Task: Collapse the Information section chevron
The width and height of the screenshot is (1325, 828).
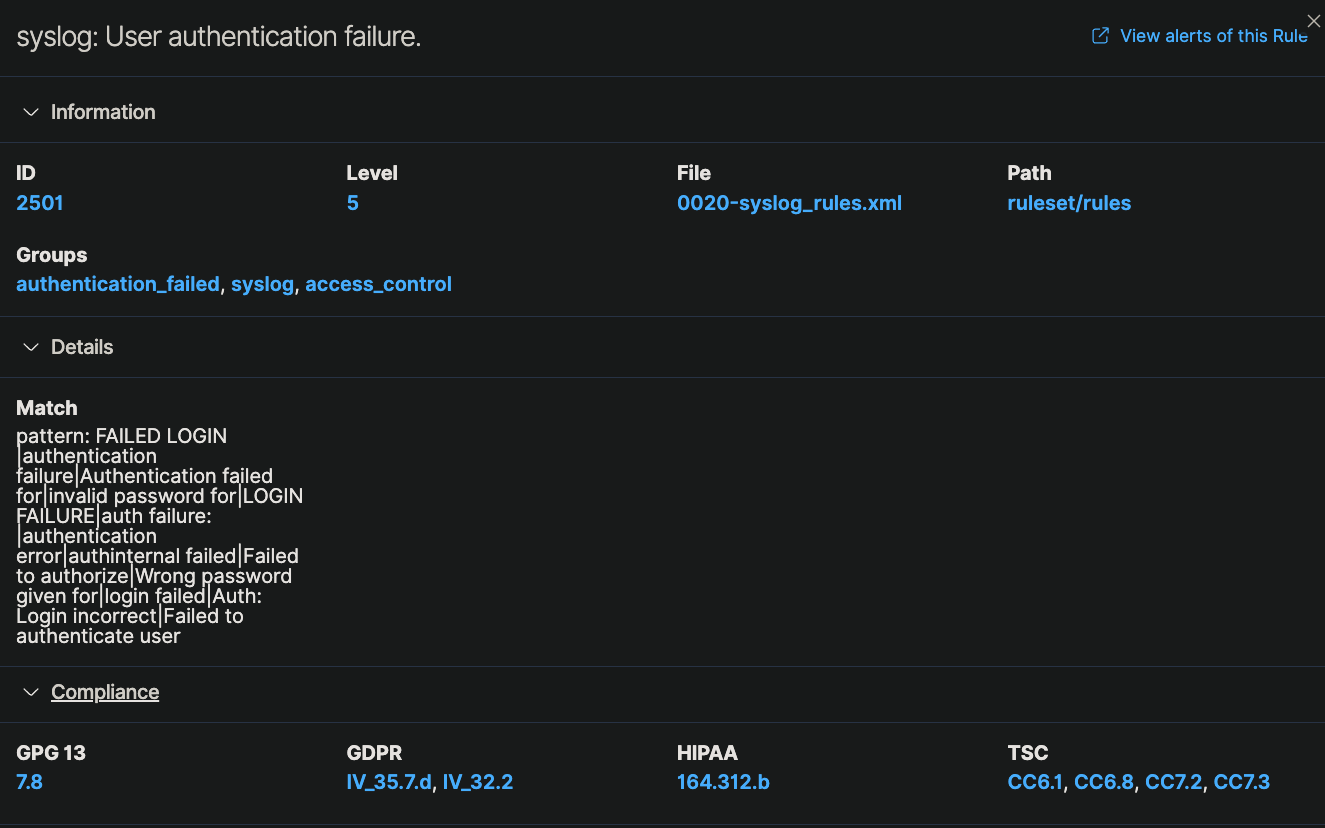Action: (x=29, y=112)
